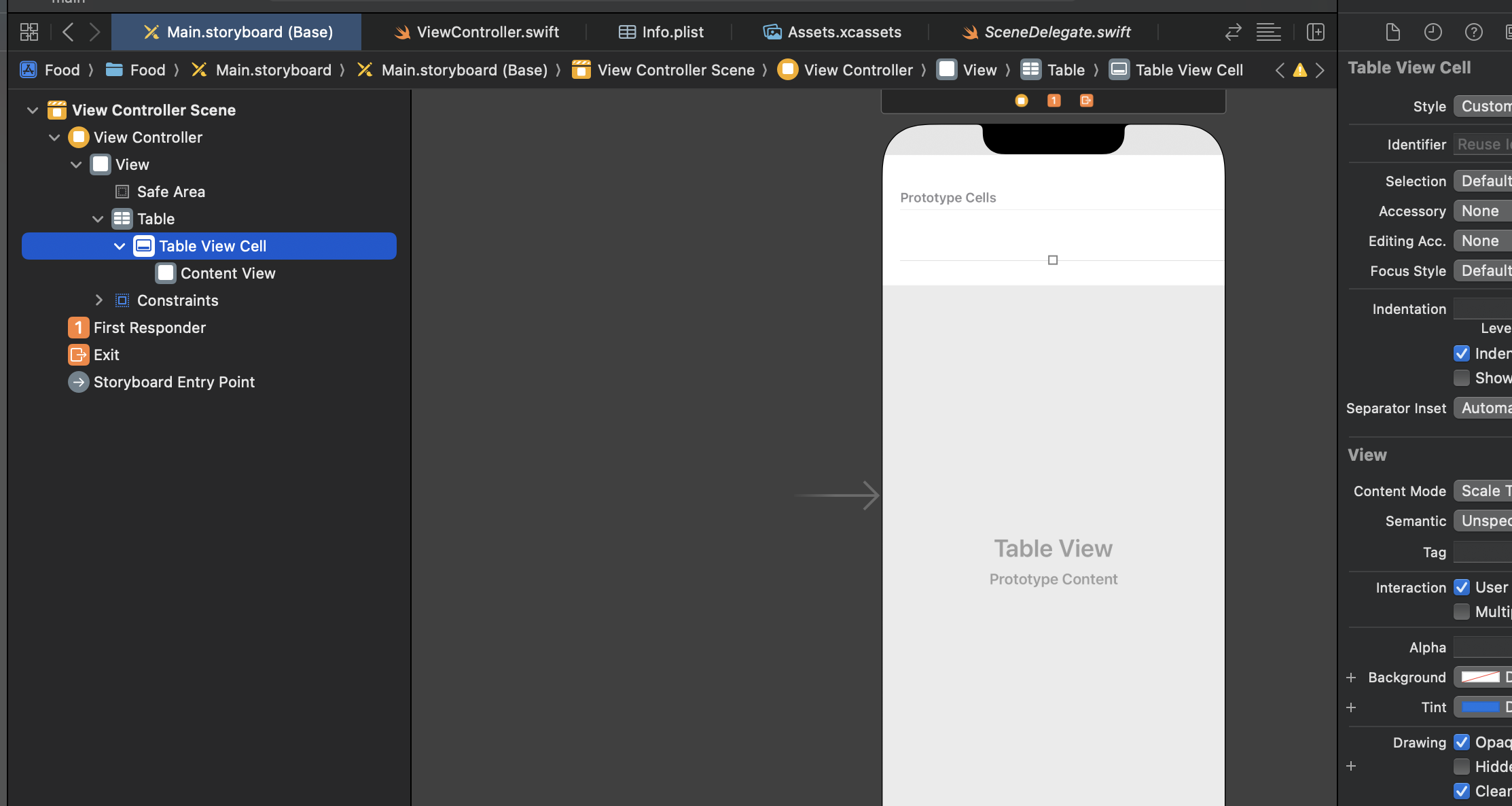Collapse the Table View Cell row
1512x806 pixels.
(120, 246)
